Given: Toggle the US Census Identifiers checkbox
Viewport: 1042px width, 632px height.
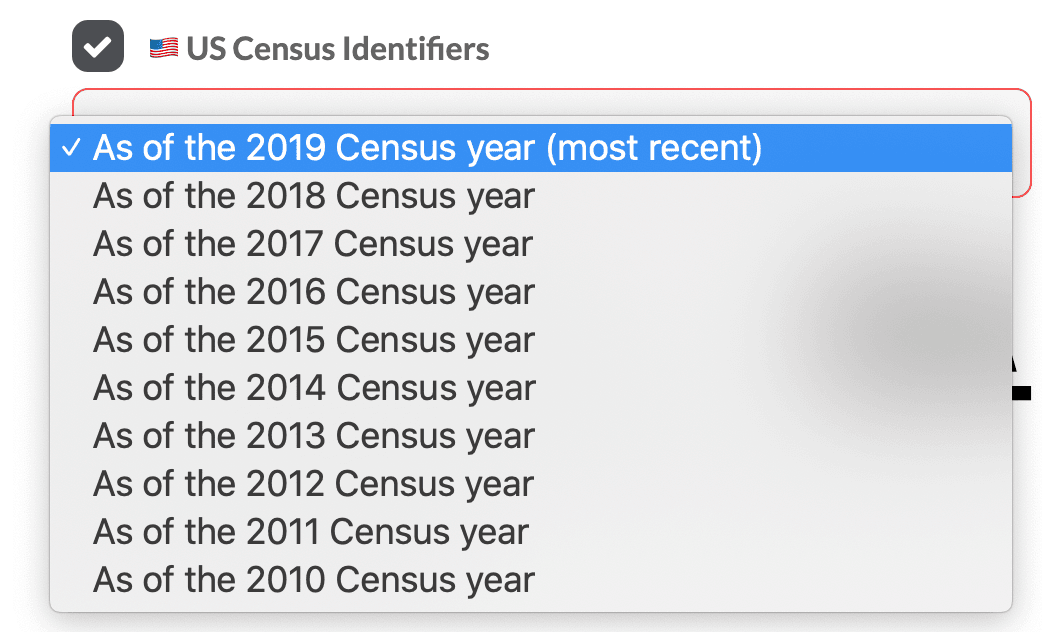Looking at the screenshot, I should pos(96,45).
